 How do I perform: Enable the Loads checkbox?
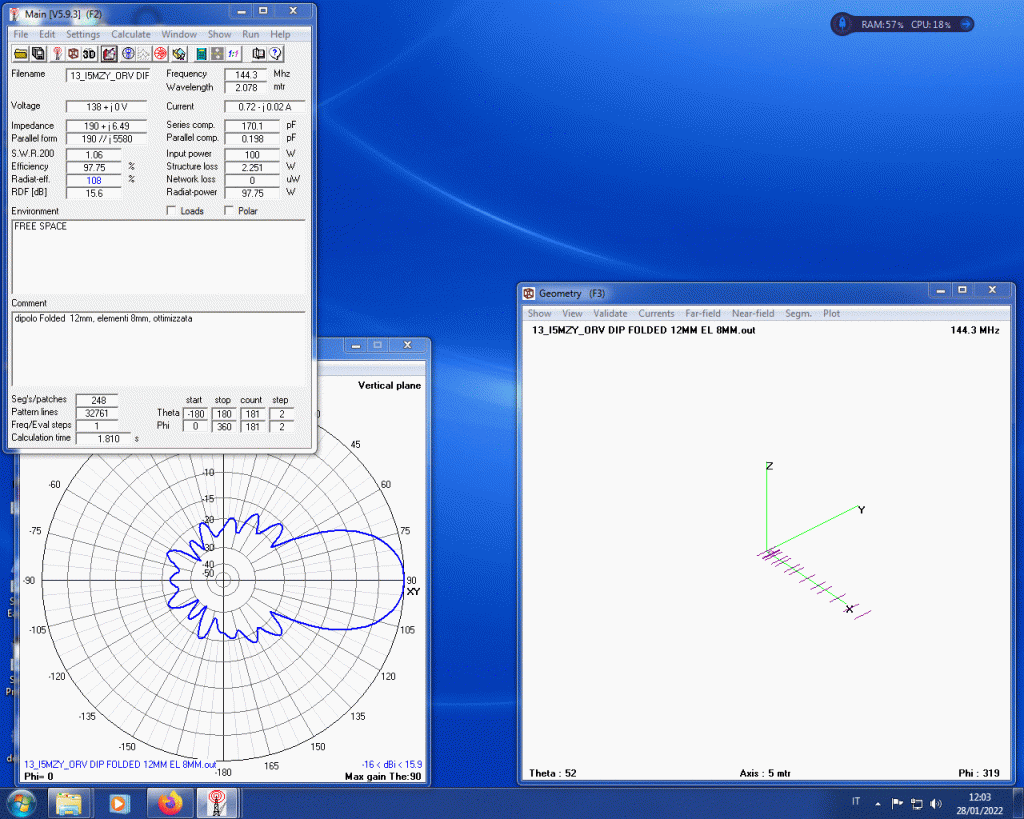170,211
